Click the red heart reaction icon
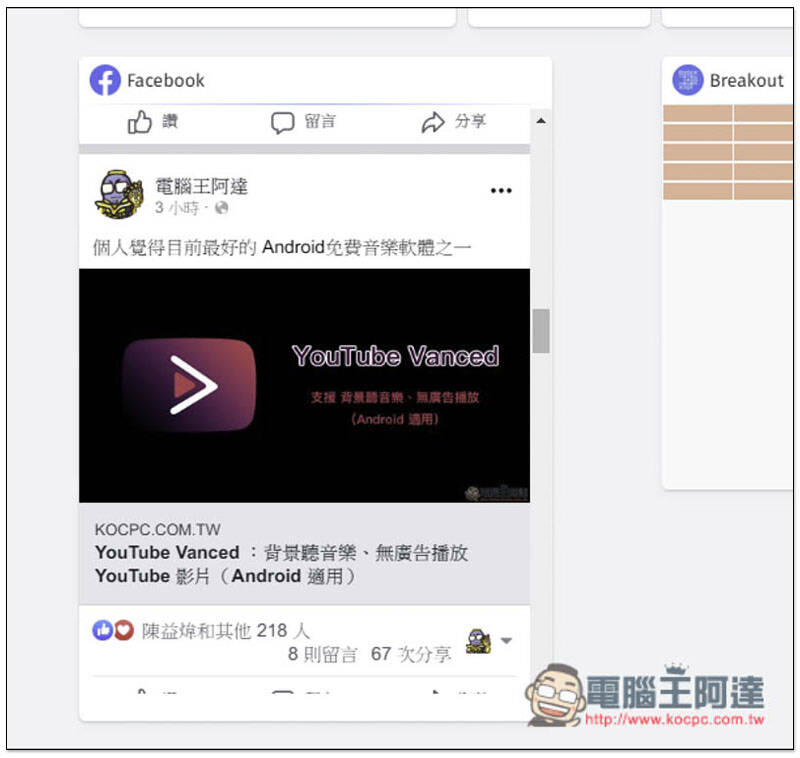The width and height of the screenshot is (800, 758). [123, 630]
